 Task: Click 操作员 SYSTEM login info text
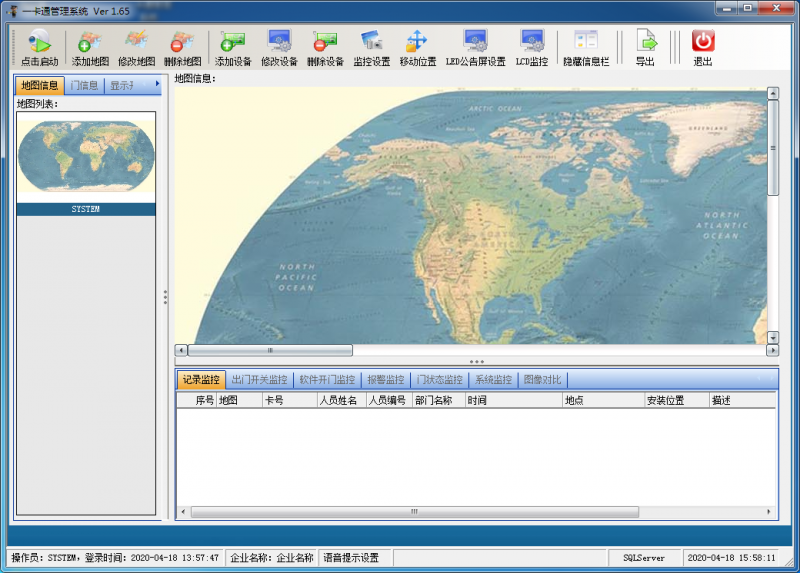[x=115, y=558]
